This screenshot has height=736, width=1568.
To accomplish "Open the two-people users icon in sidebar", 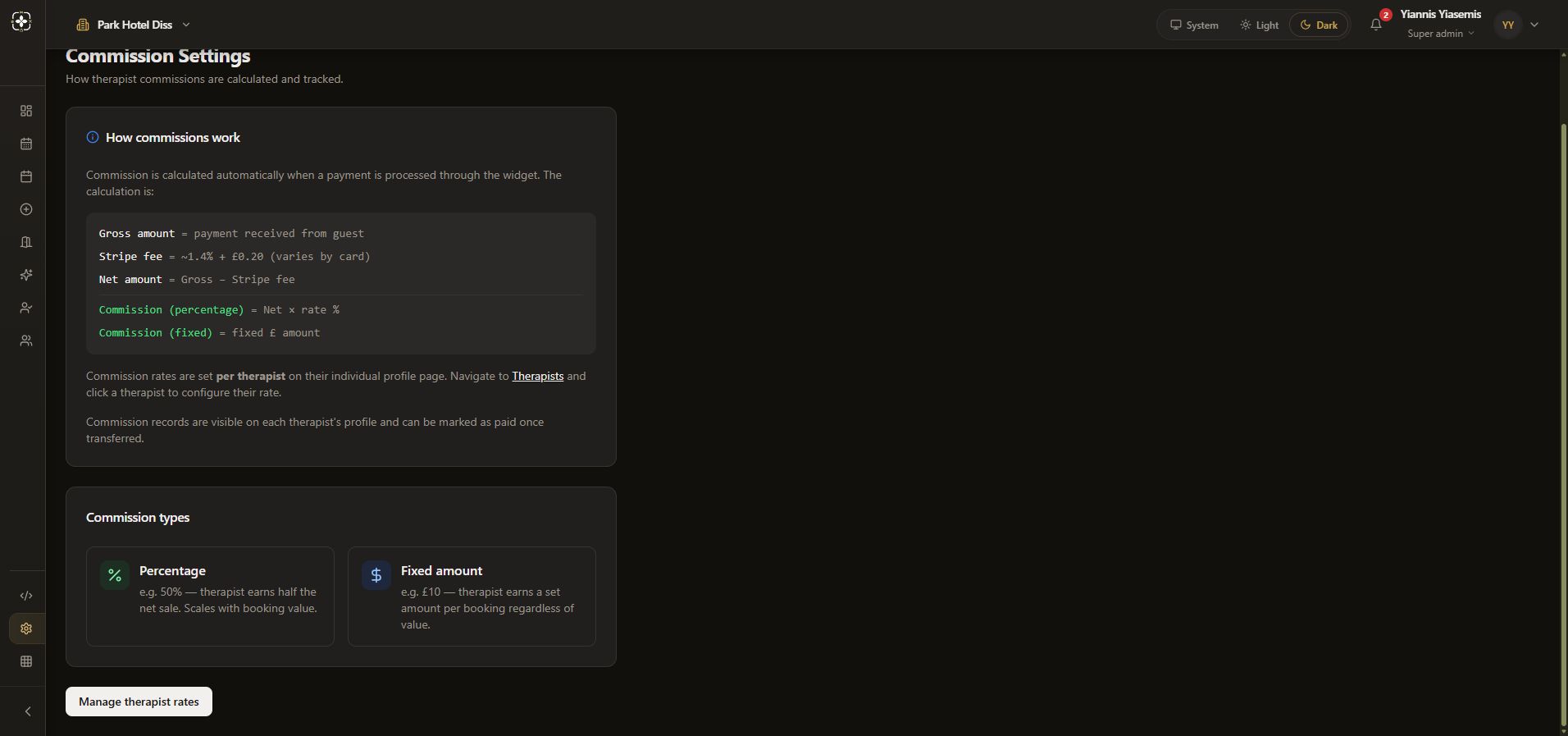I will 26,341.
